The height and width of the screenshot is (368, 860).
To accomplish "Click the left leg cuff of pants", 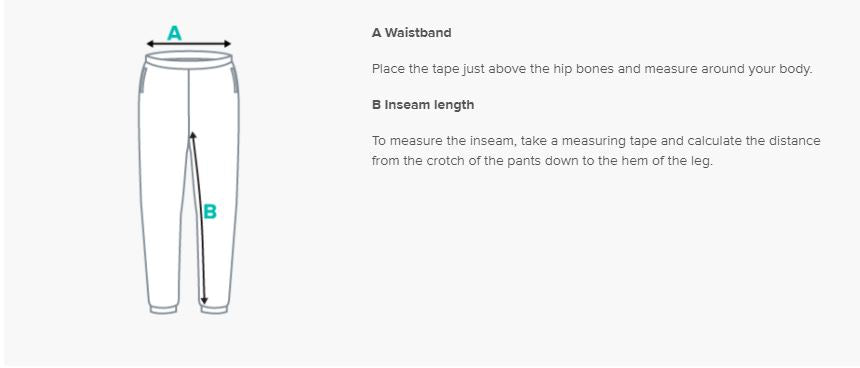I will [163, 309].
